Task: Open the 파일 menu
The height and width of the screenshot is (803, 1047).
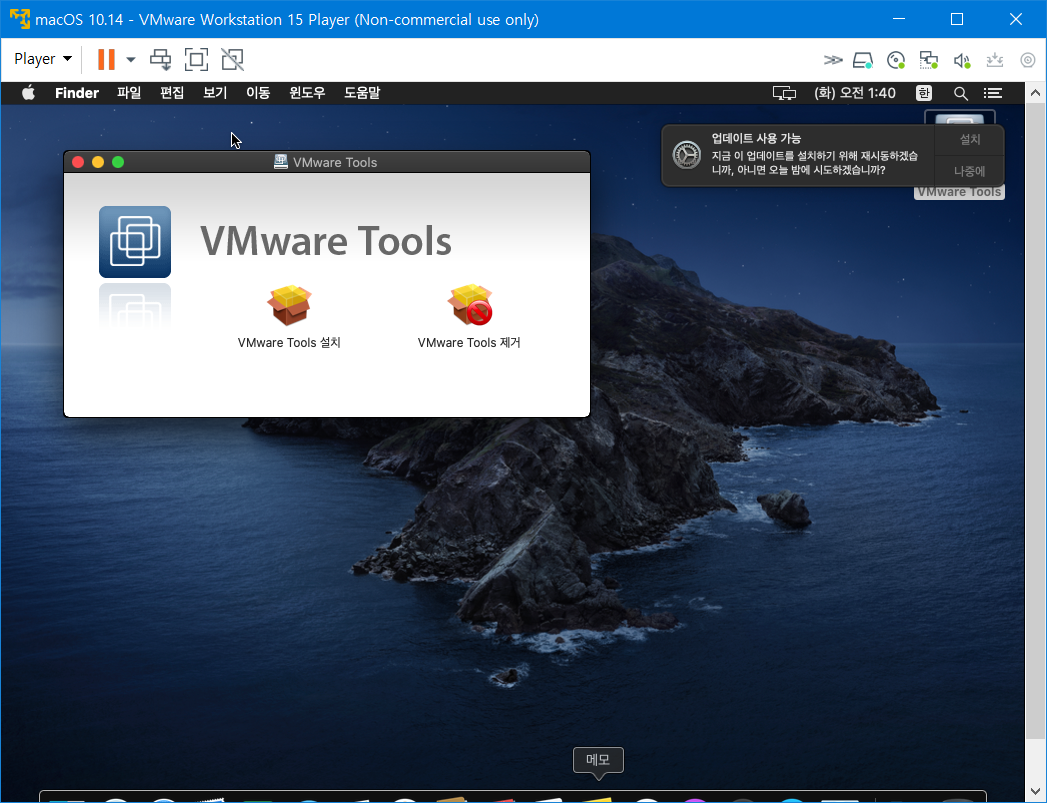Action: [129, 93]
